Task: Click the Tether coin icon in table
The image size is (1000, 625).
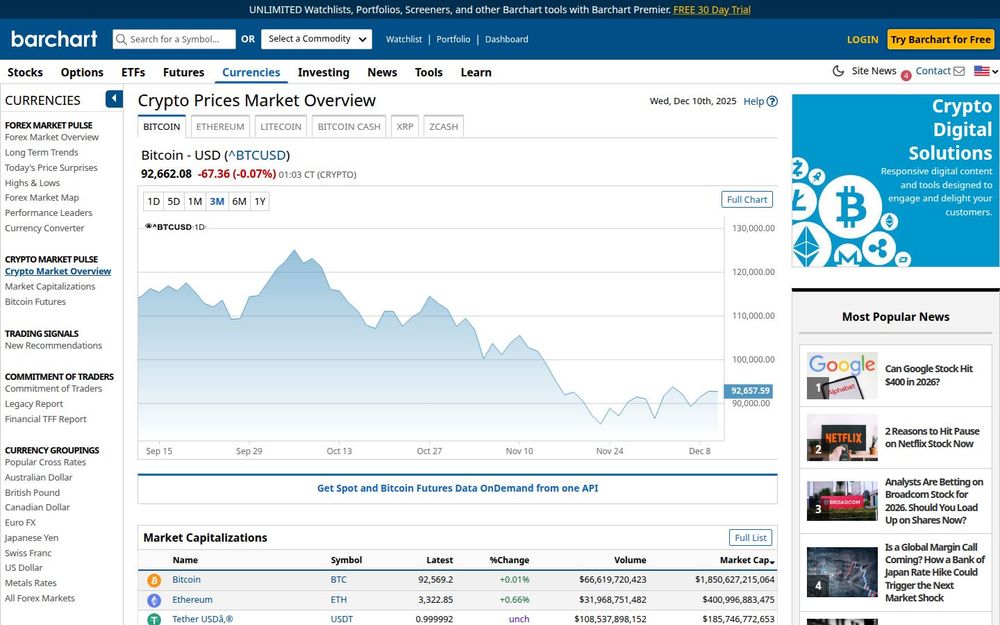Action: pyautogui.click(x=154, y=619)
